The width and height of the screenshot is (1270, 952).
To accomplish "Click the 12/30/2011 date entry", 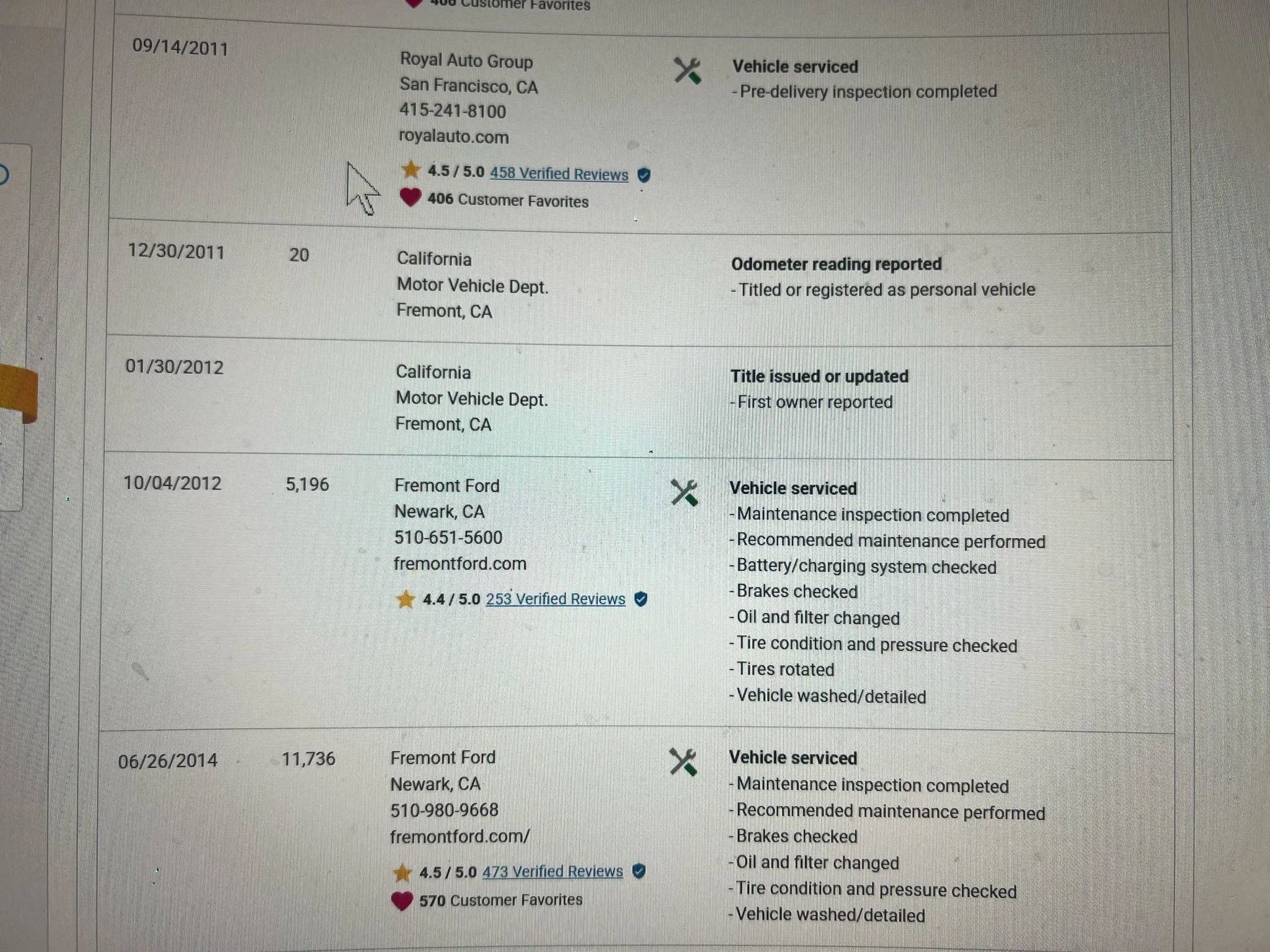I will coord(176,252).
